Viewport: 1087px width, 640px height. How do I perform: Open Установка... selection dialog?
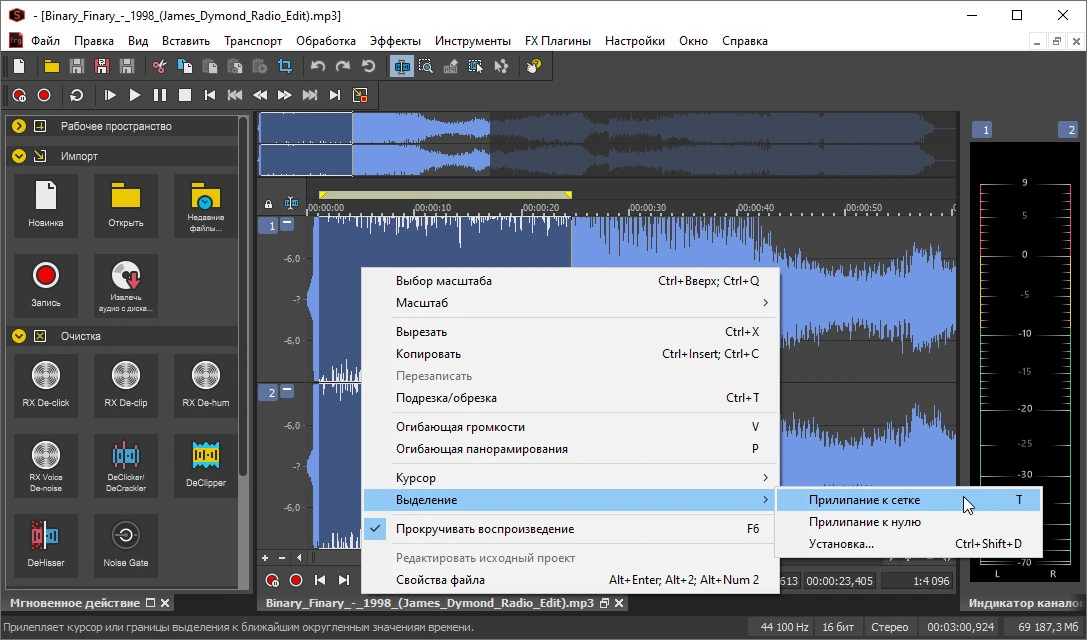(x=908, y=544)
